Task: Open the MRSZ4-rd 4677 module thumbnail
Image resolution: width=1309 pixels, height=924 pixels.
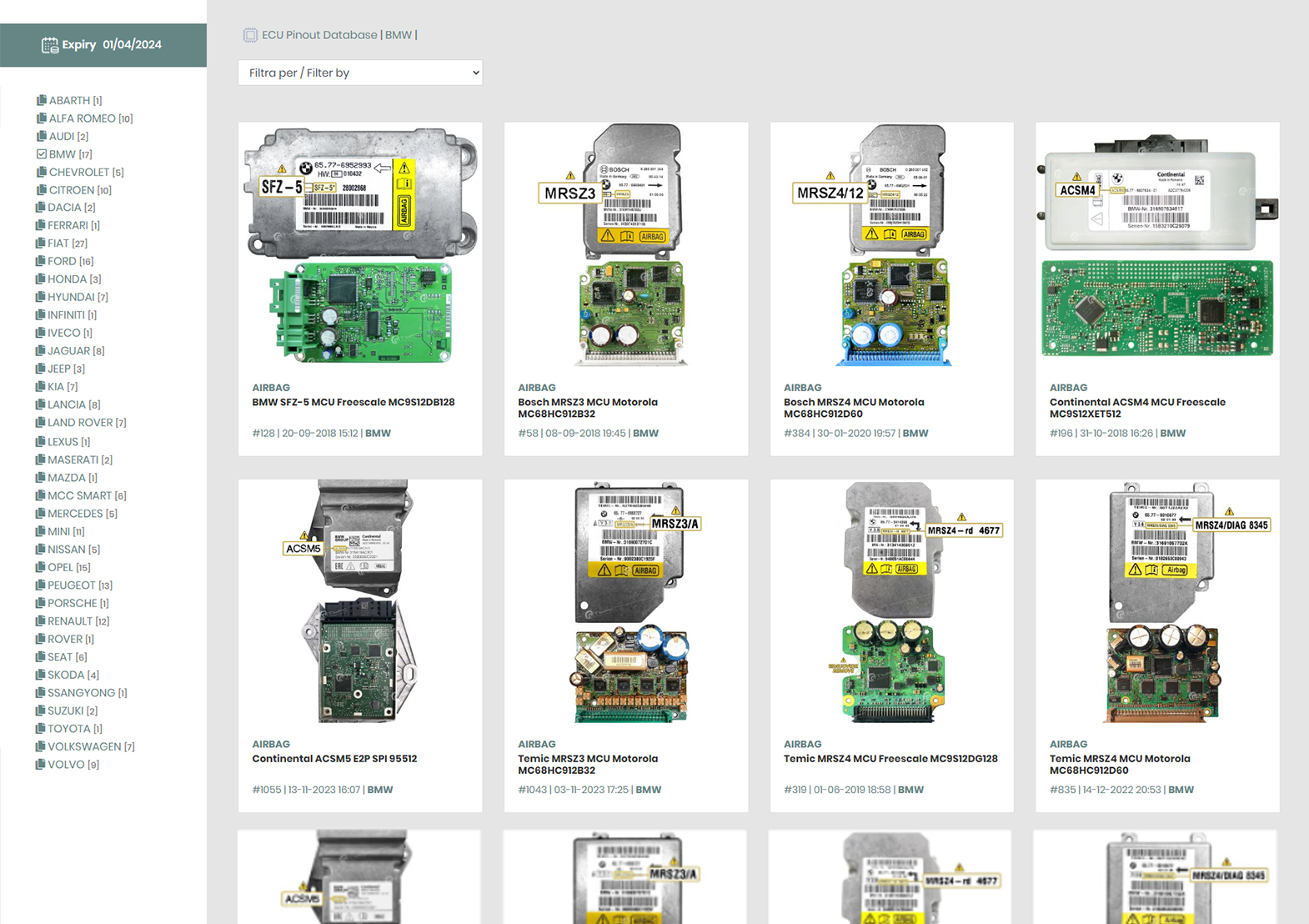Action: [x=892, y=601]
